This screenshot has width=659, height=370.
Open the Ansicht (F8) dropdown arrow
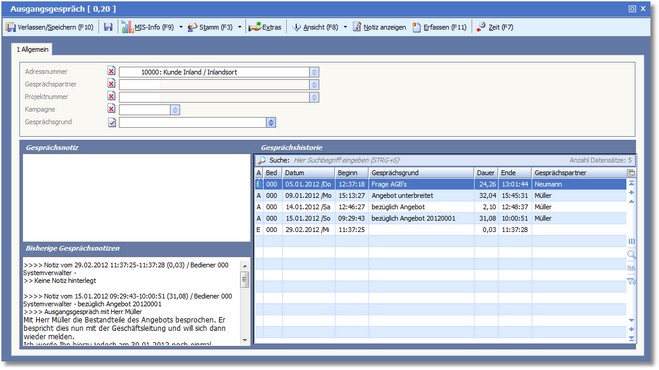[x=345, y=27]
